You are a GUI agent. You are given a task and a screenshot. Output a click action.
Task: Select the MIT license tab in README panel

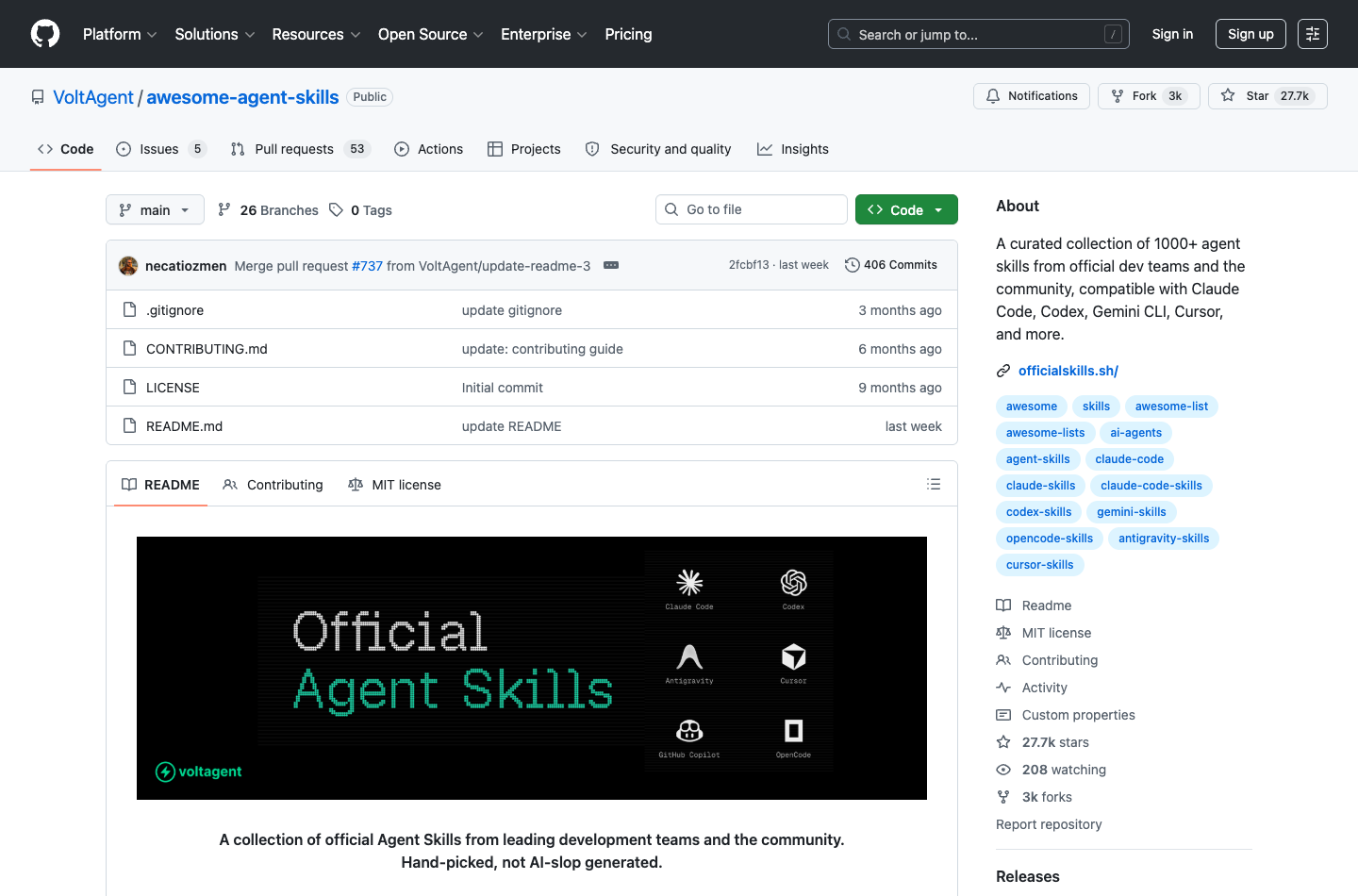tap(394, 485)
